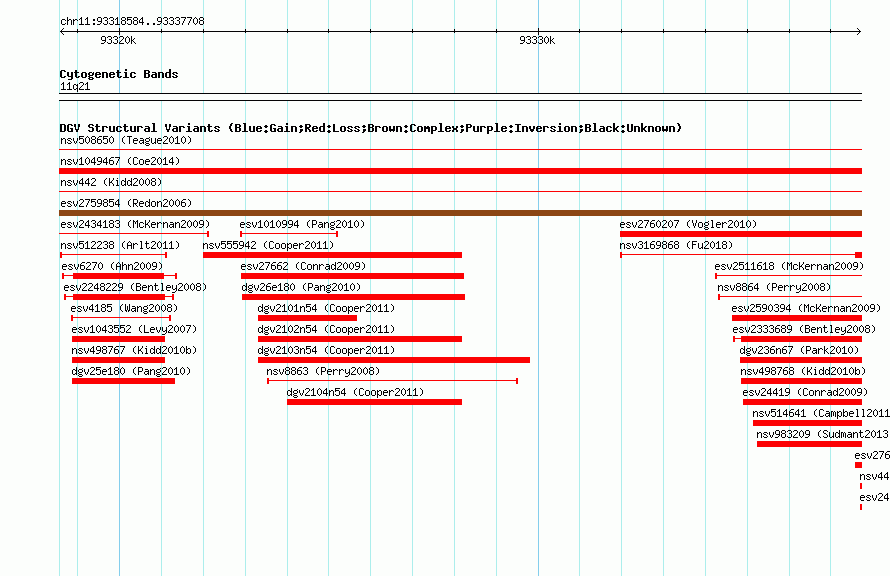This screenshot has width=890, height=576.
Task: Click nsv498767 (Kidd2010b) variant label
Action: [135, 350]
